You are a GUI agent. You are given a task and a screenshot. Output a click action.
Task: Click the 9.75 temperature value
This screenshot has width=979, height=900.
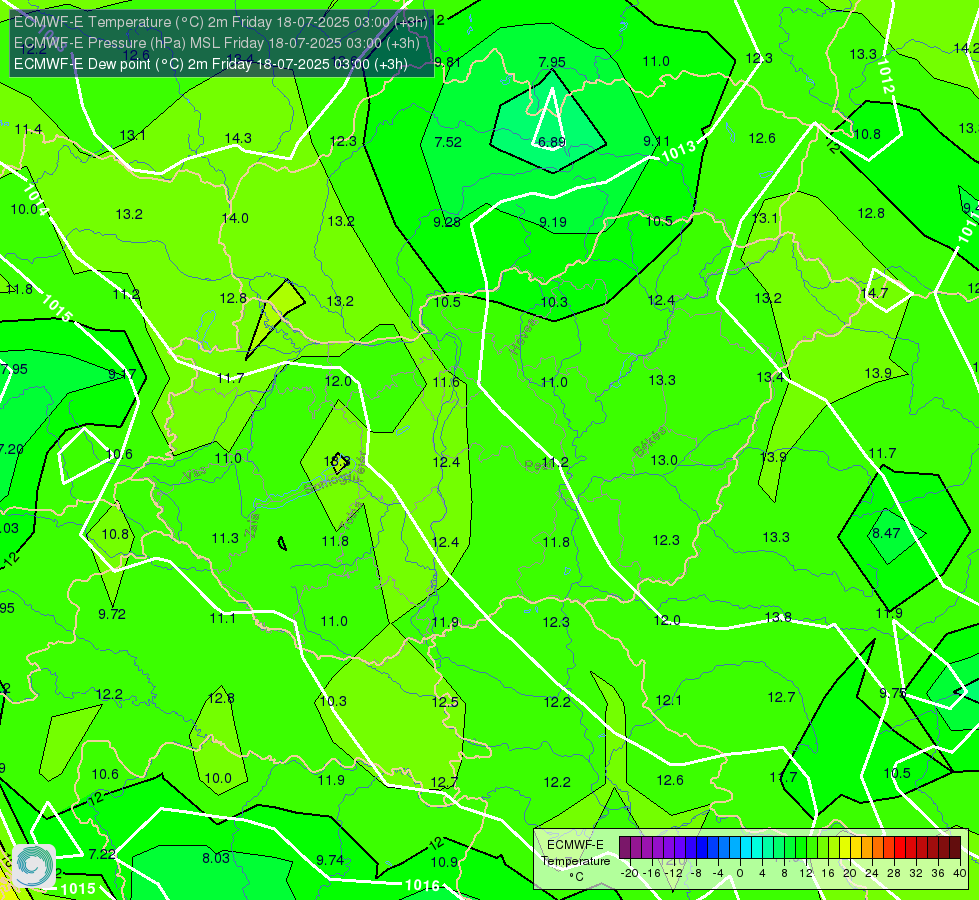tap(893, 693)
